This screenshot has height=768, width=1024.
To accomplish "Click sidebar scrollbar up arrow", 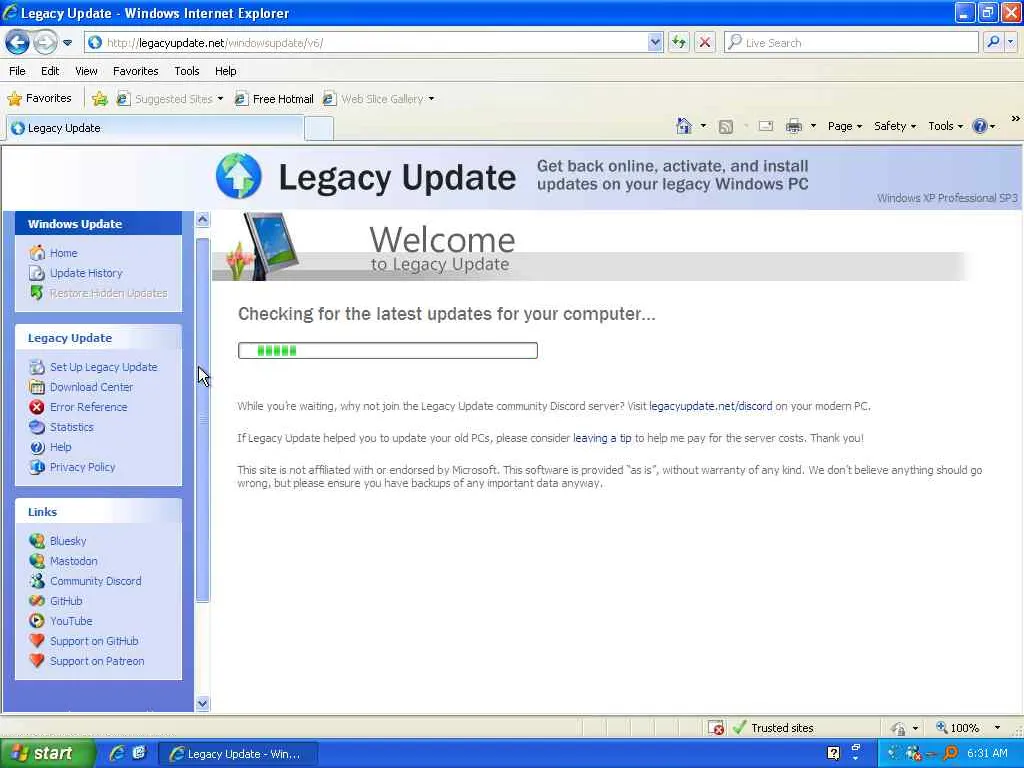I will click(x=202, y=219).
